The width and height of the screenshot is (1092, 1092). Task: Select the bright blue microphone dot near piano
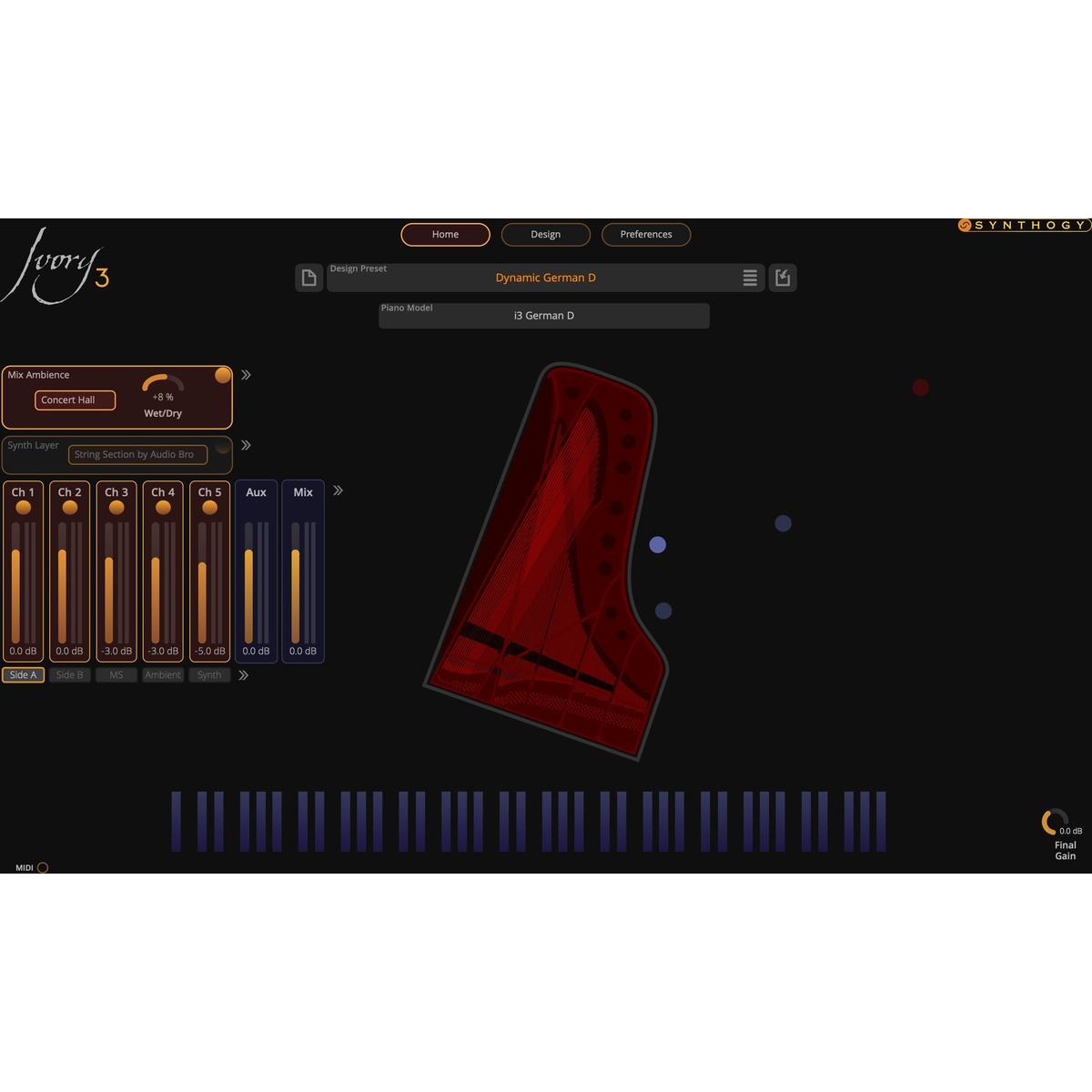[658, 544]
